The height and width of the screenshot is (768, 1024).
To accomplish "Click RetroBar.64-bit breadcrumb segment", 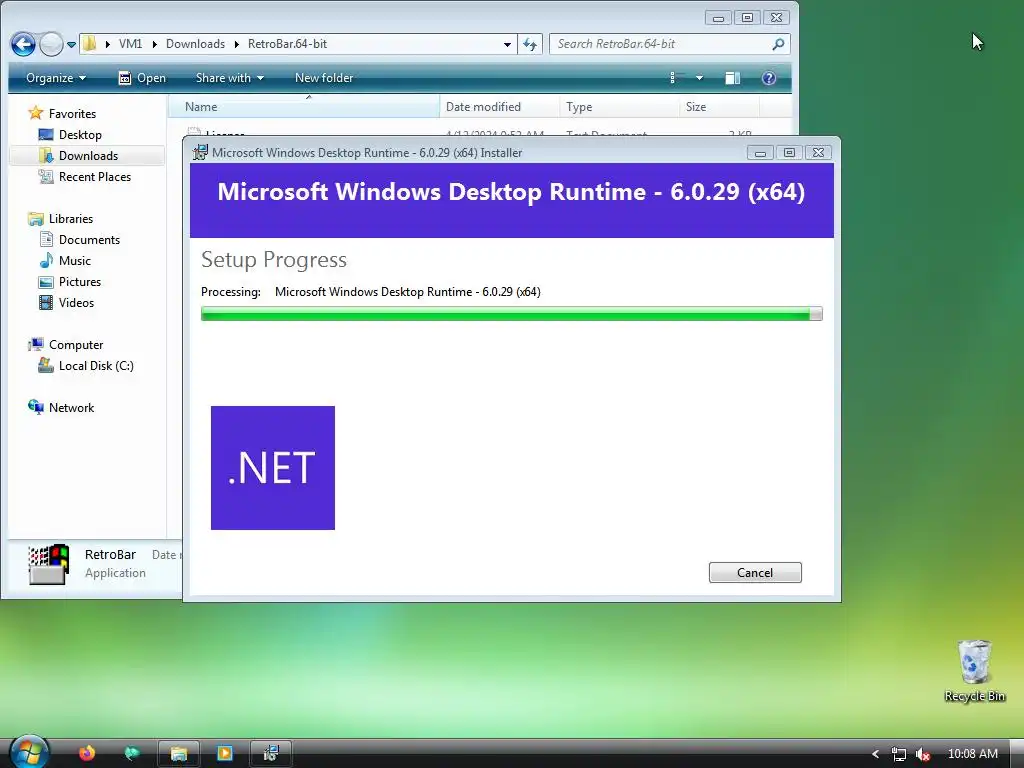I will pyautogui.click(x=287, y=44).
